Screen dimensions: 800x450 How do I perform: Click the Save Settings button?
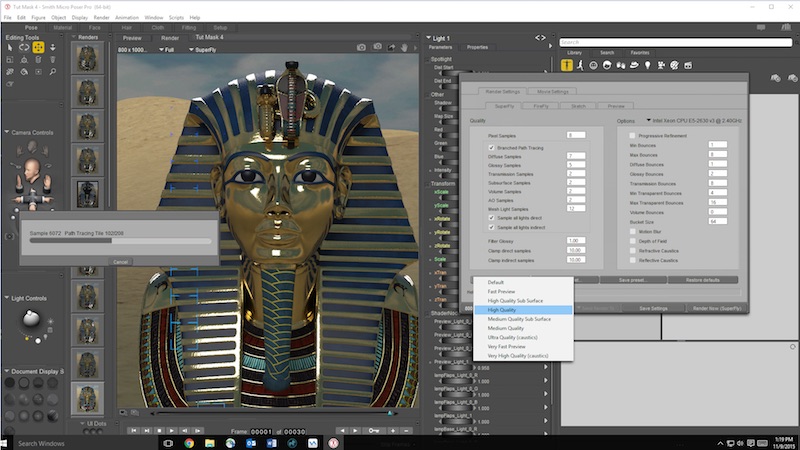(653, 308)
